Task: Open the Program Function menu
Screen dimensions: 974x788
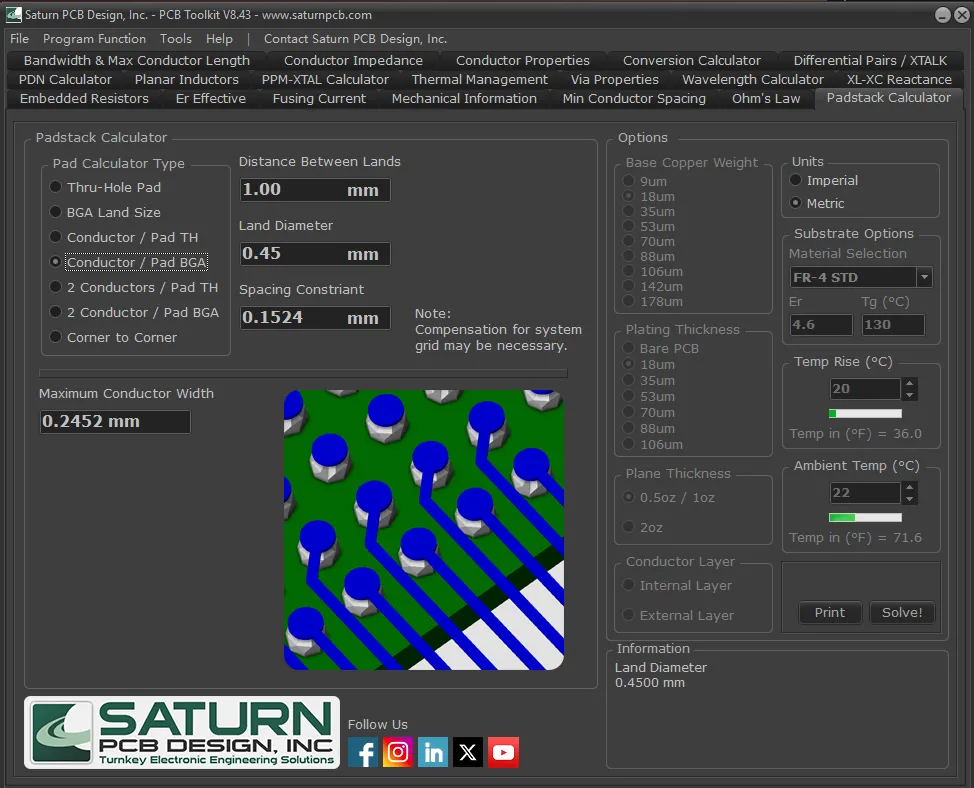Action: (94, 38)
